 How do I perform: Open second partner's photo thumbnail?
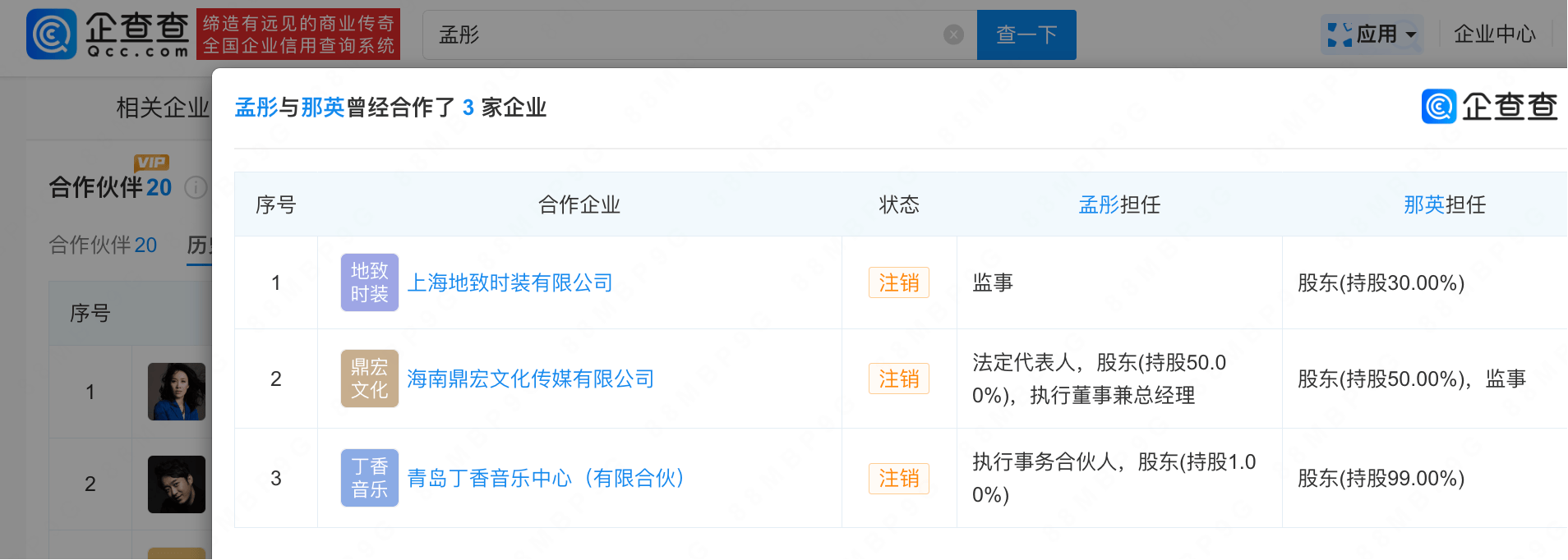(x=176, y=484)
